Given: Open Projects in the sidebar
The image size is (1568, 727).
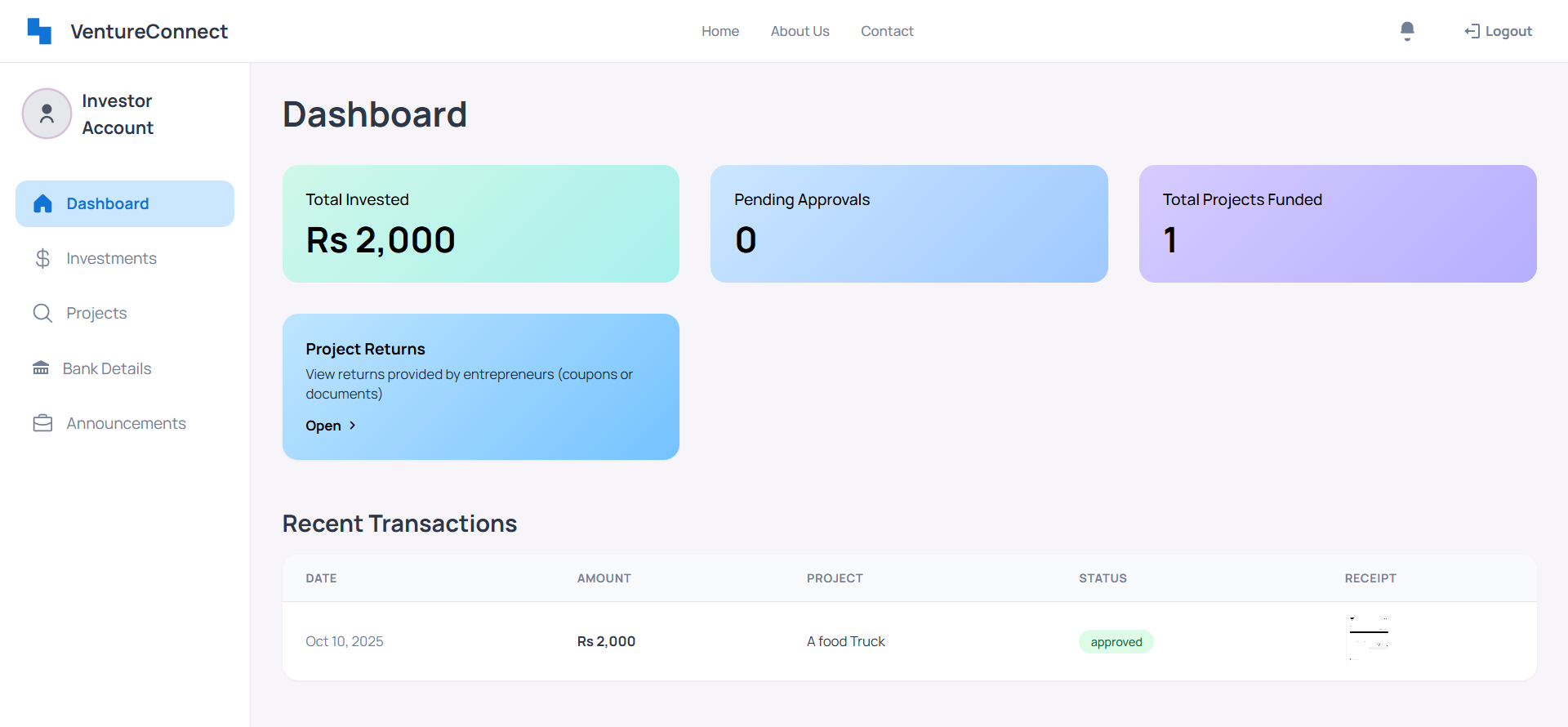Looking at the screenshot, I should [x=125, y=313].
